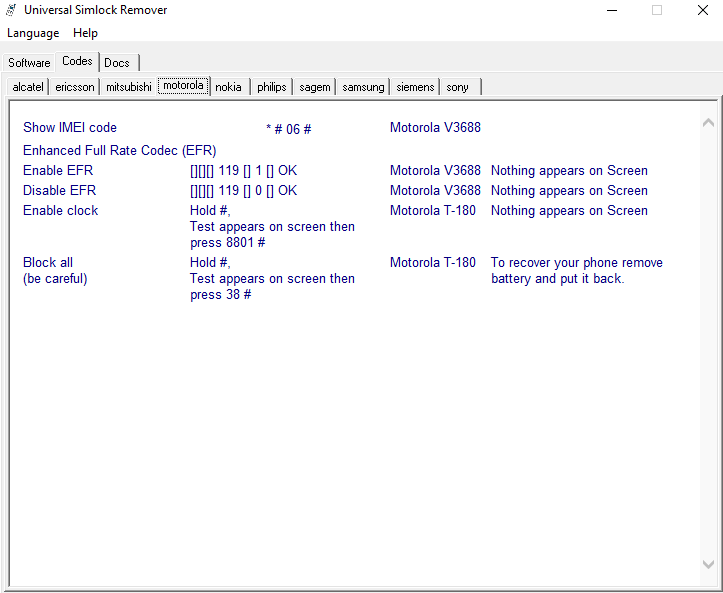
Task: Click the Universal Simlock Remover title bar icon
Action: (x=11, y=10)
